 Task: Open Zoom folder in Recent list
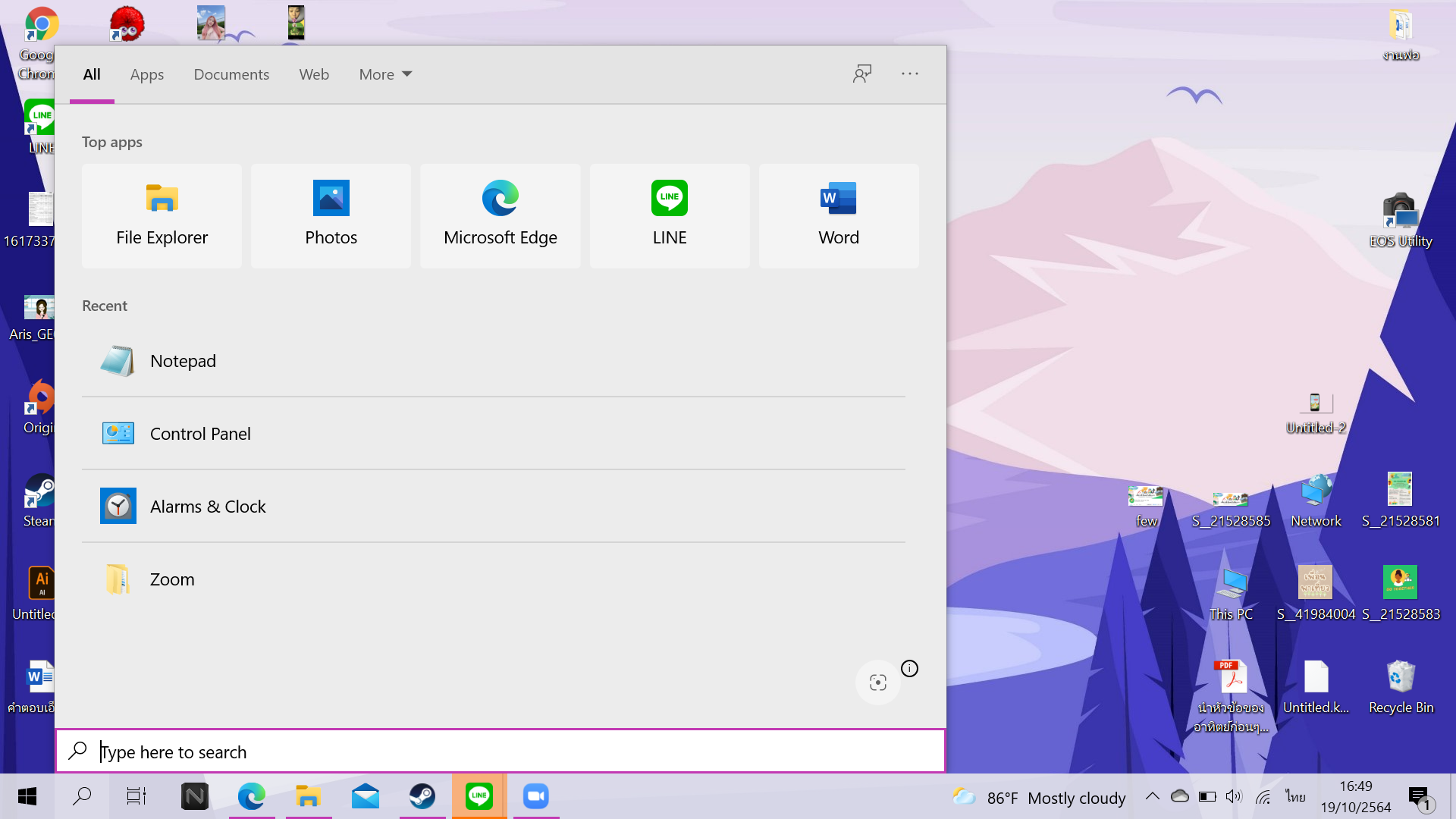[494, 579]
